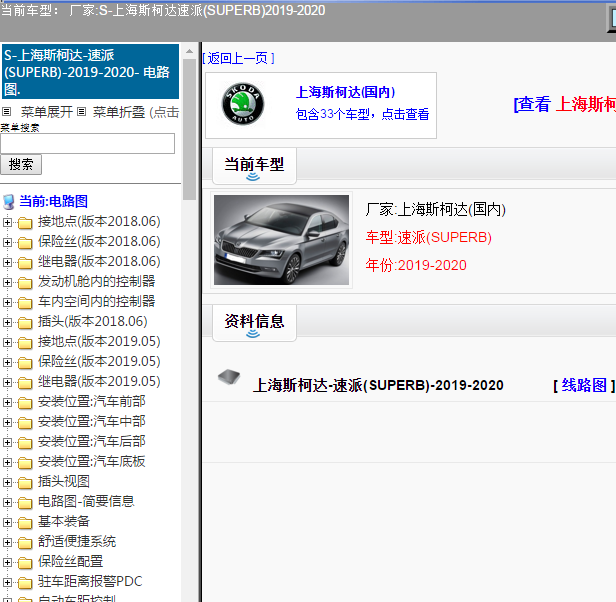Click the folder icon for 安装位置:汽车底板
Image resolution: width=616 pixels, height=602 pixels.
[25, 463]
